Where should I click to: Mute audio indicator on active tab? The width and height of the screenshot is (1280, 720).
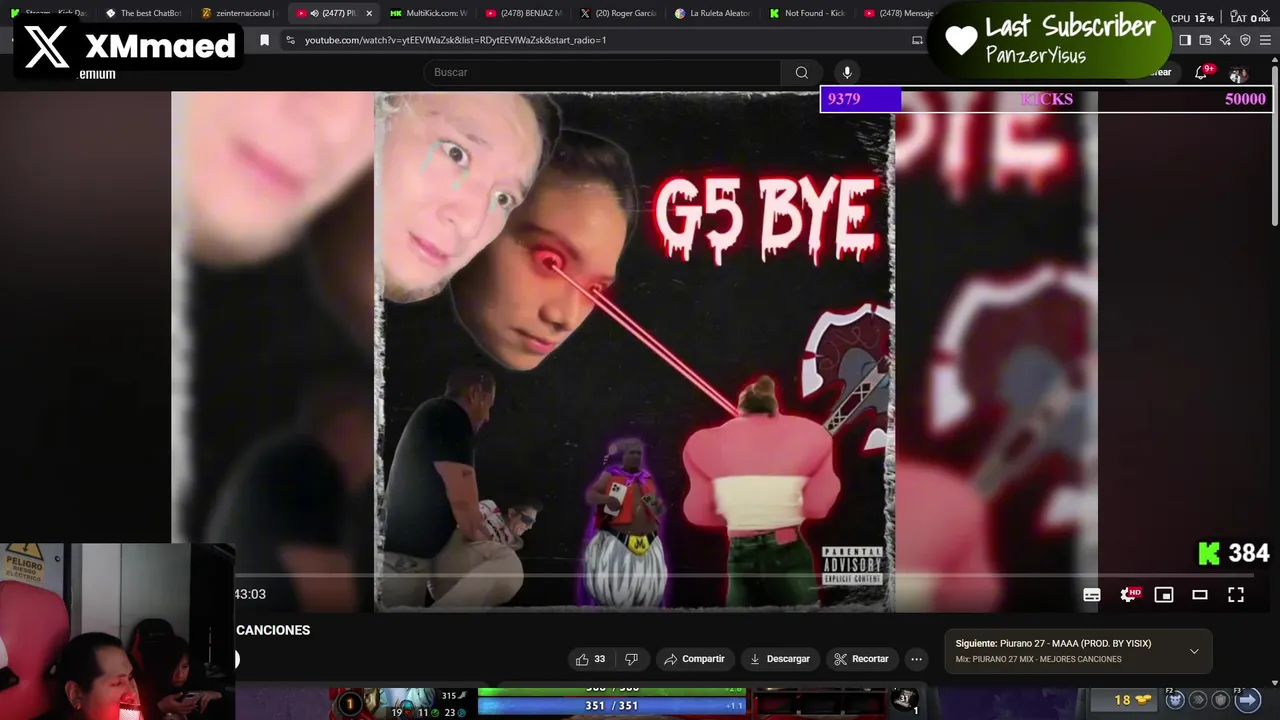pyautogui.click(x=314, y=13)
